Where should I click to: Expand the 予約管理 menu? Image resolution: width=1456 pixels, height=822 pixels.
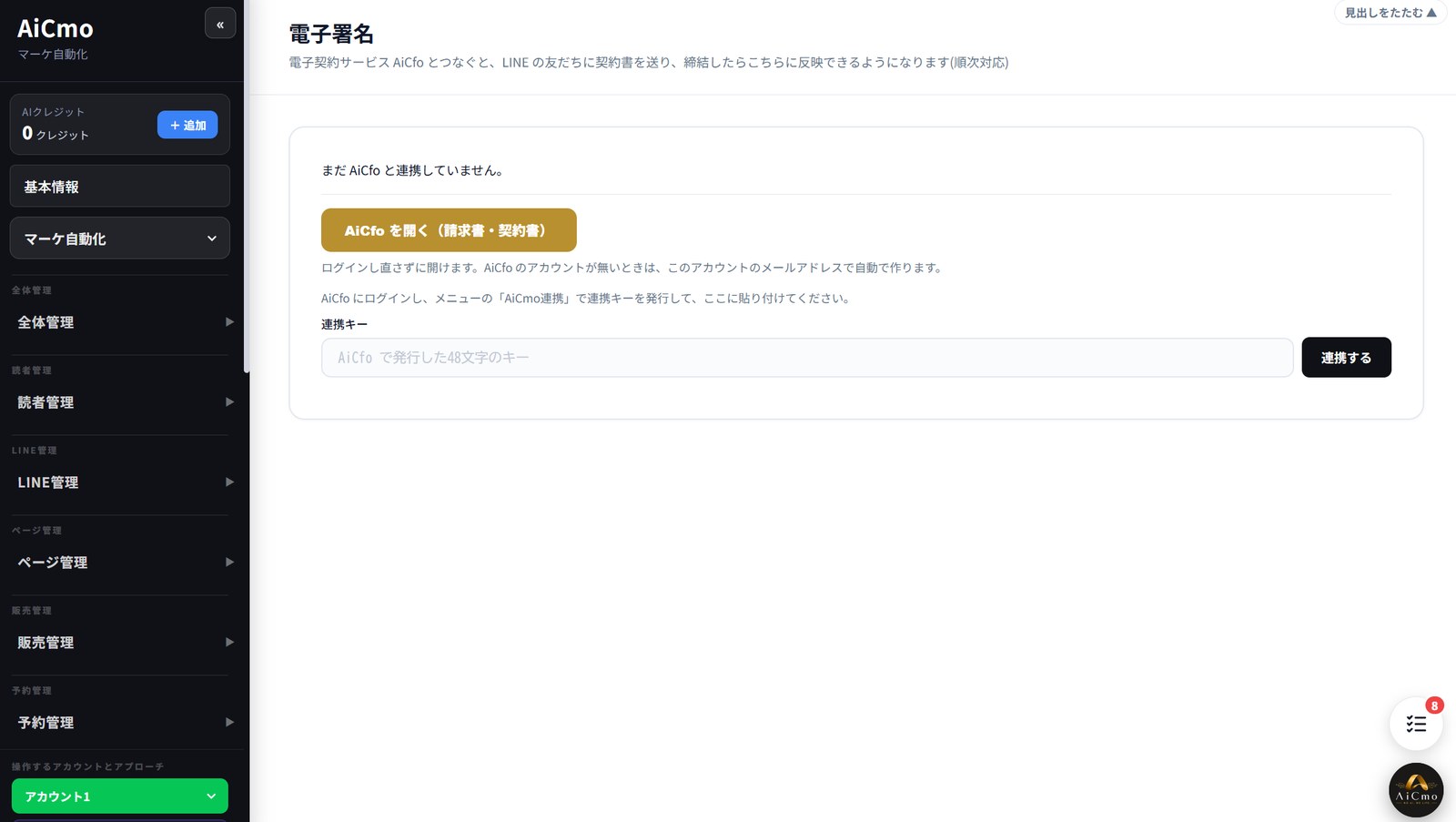click(x=126, y=723)
